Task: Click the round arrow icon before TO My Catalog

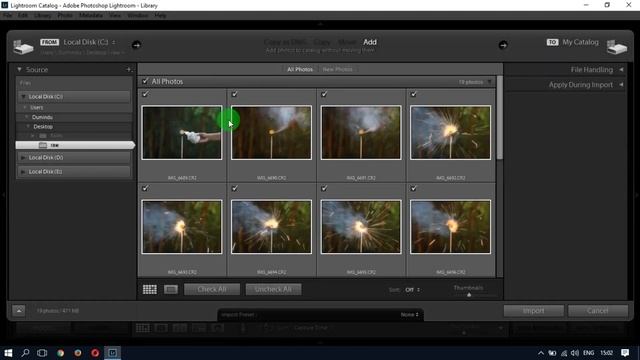Action: (x=503, y=45)
